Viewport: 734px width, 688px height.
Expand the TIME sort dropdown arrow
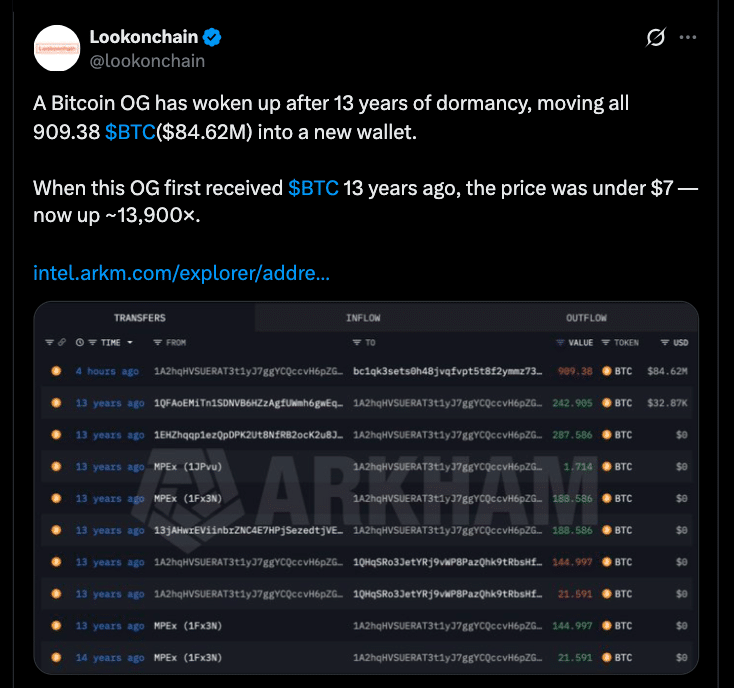pyautogui.click(x=129, y=343)
